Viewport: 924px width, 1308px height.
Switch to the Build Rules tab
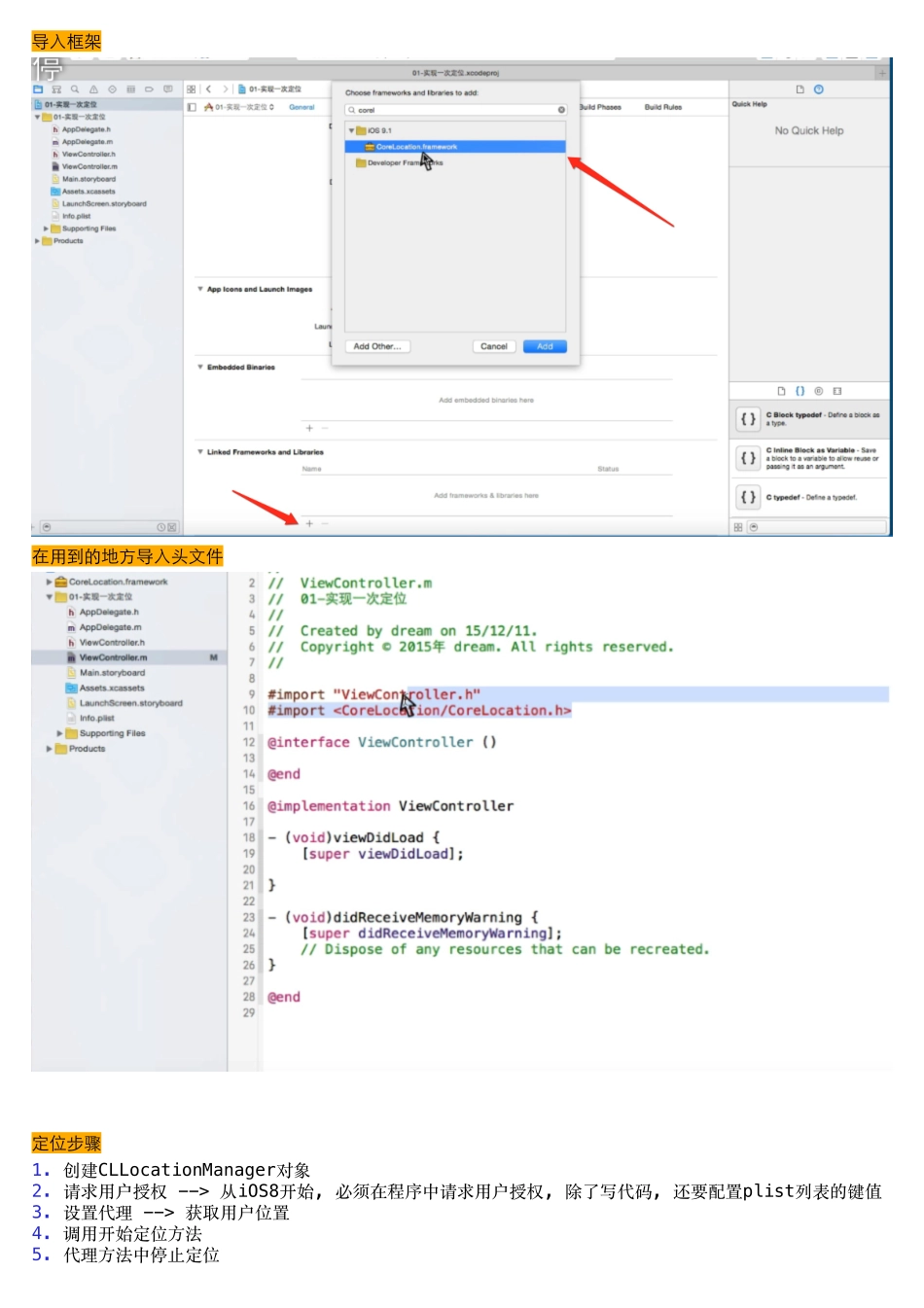(x=663, y=107)
